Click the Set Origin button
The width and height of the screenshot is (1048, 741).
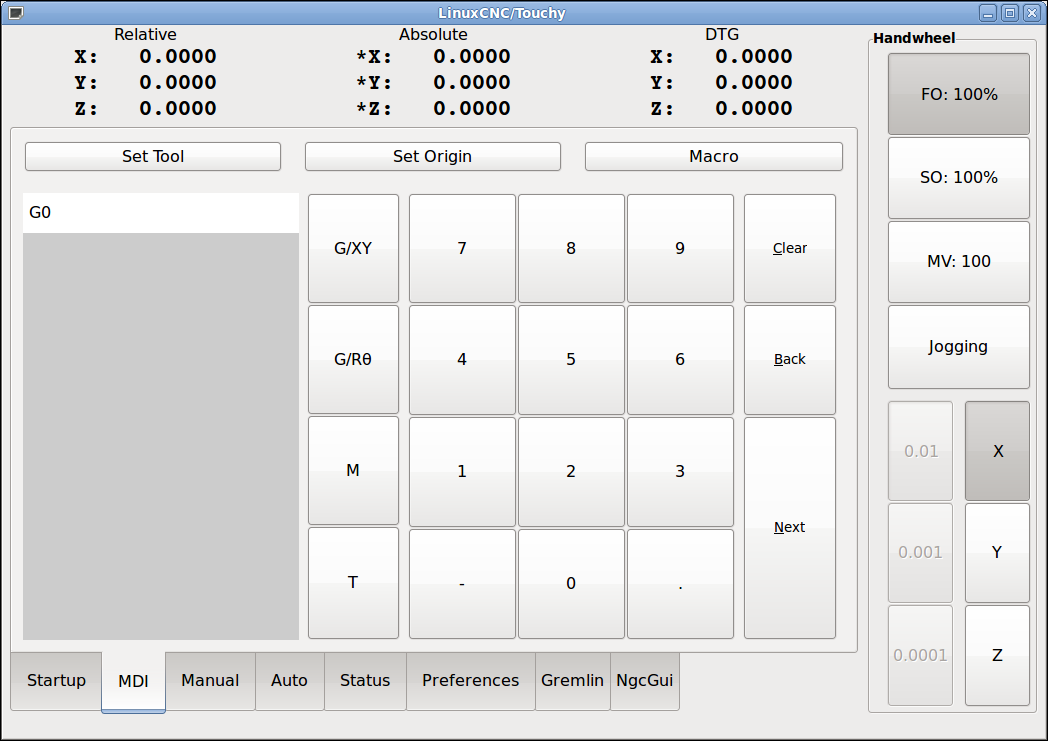[432, 156]
